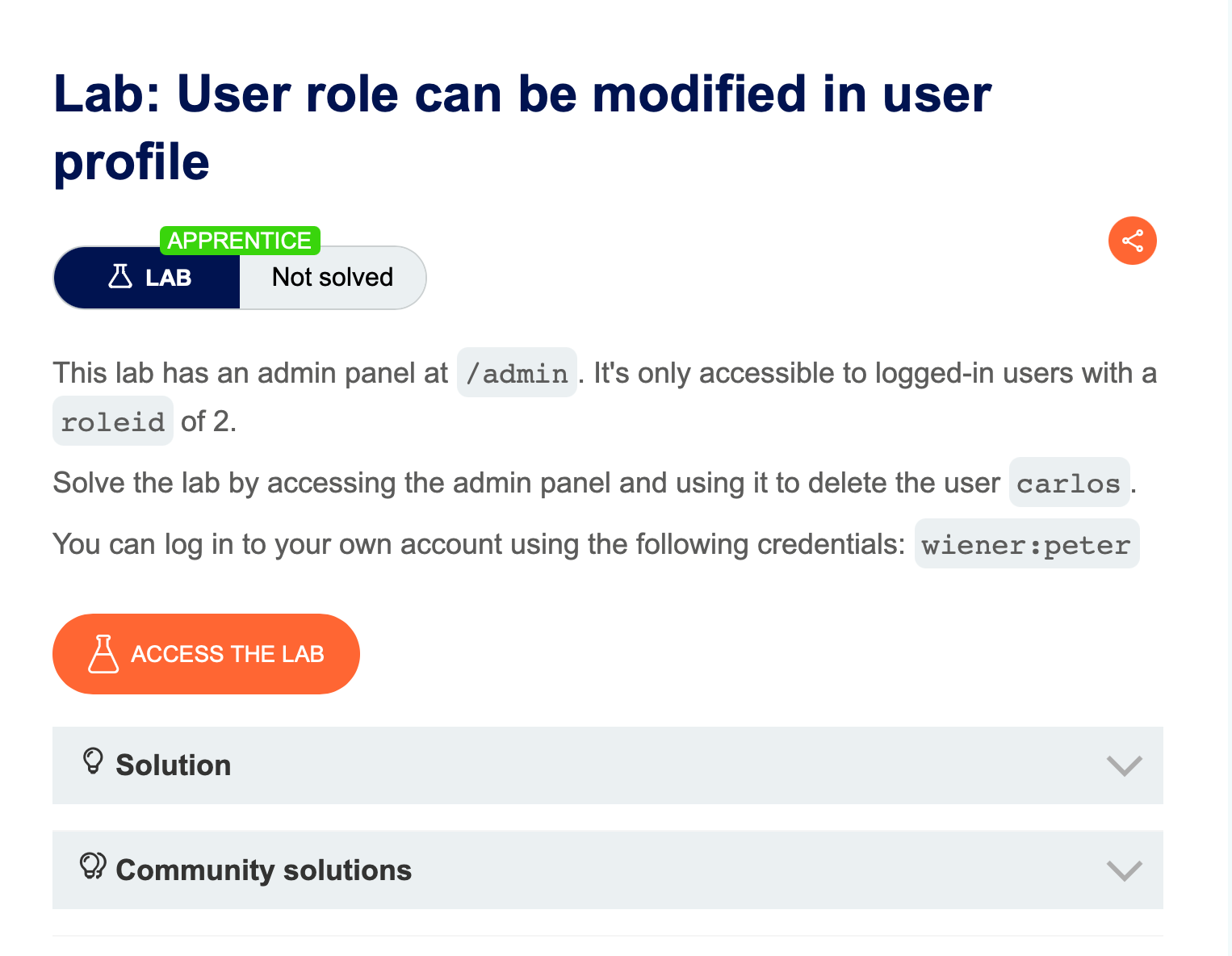
Task: Click the double-lightbulb icon beside Community solutions
Action: (x=93, y=866)
